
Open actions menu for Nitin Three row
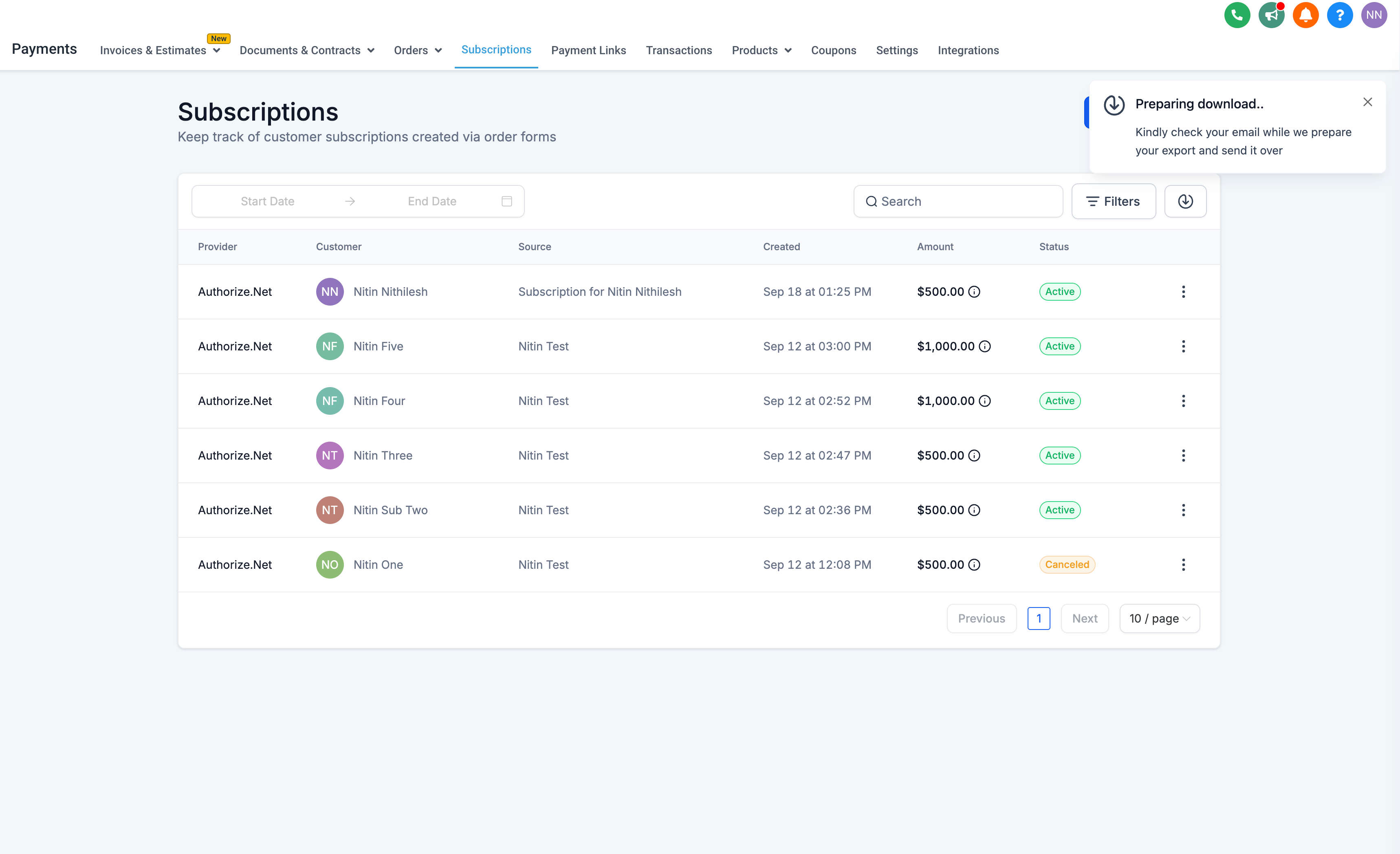(x=1184, y=456)
